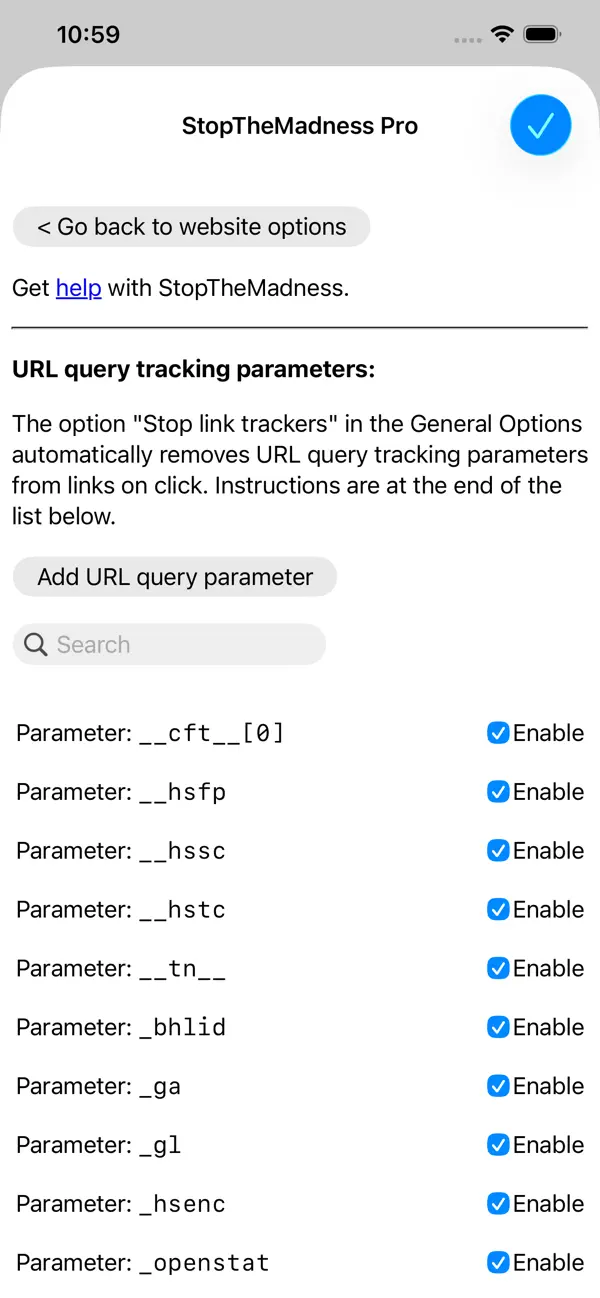600x1298 pixels.
Task: Toggle the _ga Enable checkbox
Action: (x=498, y=1086)
